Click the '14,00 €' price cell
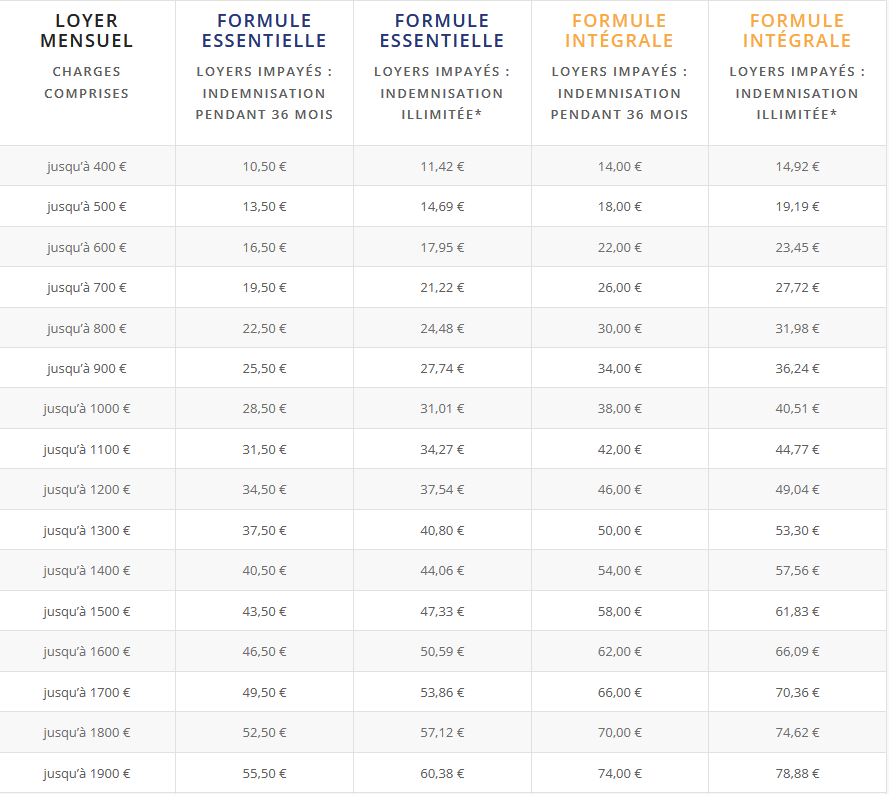This screenshot has width=889, height=794. [x=619, y=167]
